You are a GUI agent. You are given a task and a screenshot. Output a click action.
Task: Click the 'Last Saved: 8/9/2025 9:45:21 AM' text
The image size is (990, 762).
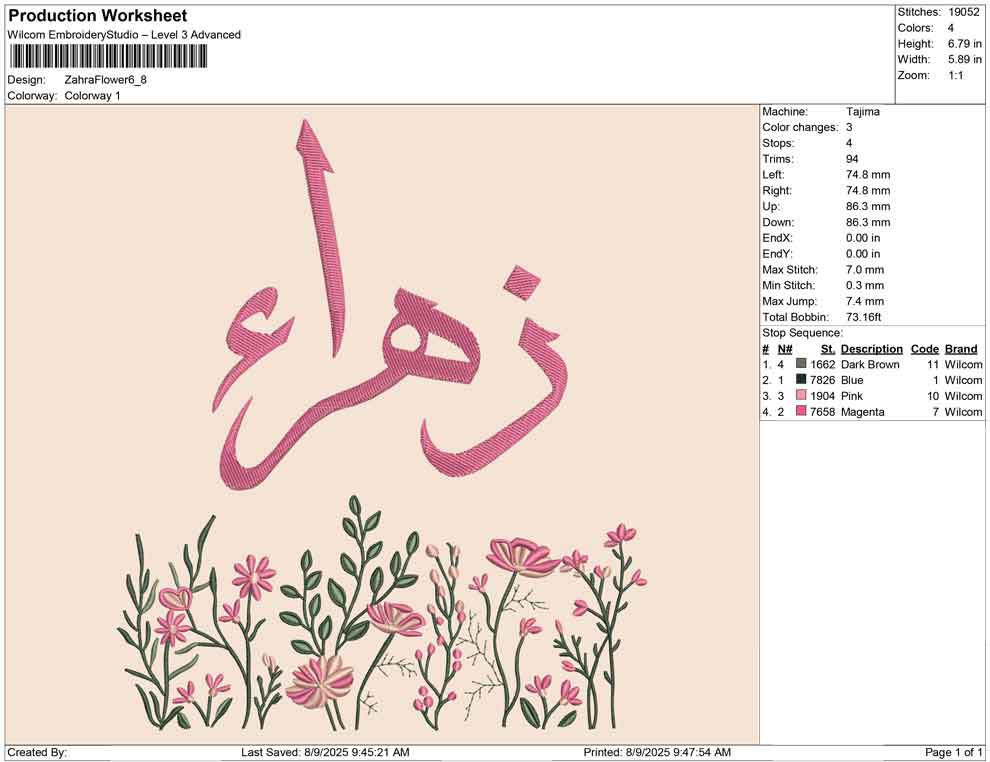pyautogui.click(x=325, y=752)
